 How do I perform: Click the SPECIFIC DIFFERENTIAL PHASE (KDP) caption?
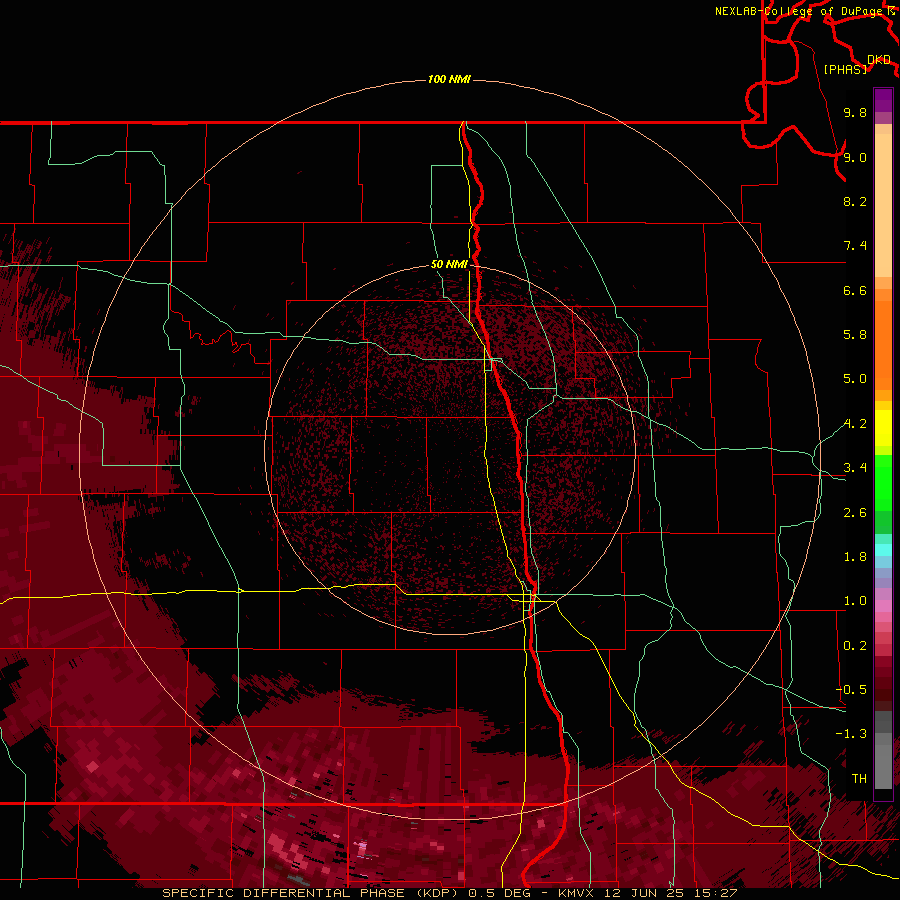click(x=312, y=893)
